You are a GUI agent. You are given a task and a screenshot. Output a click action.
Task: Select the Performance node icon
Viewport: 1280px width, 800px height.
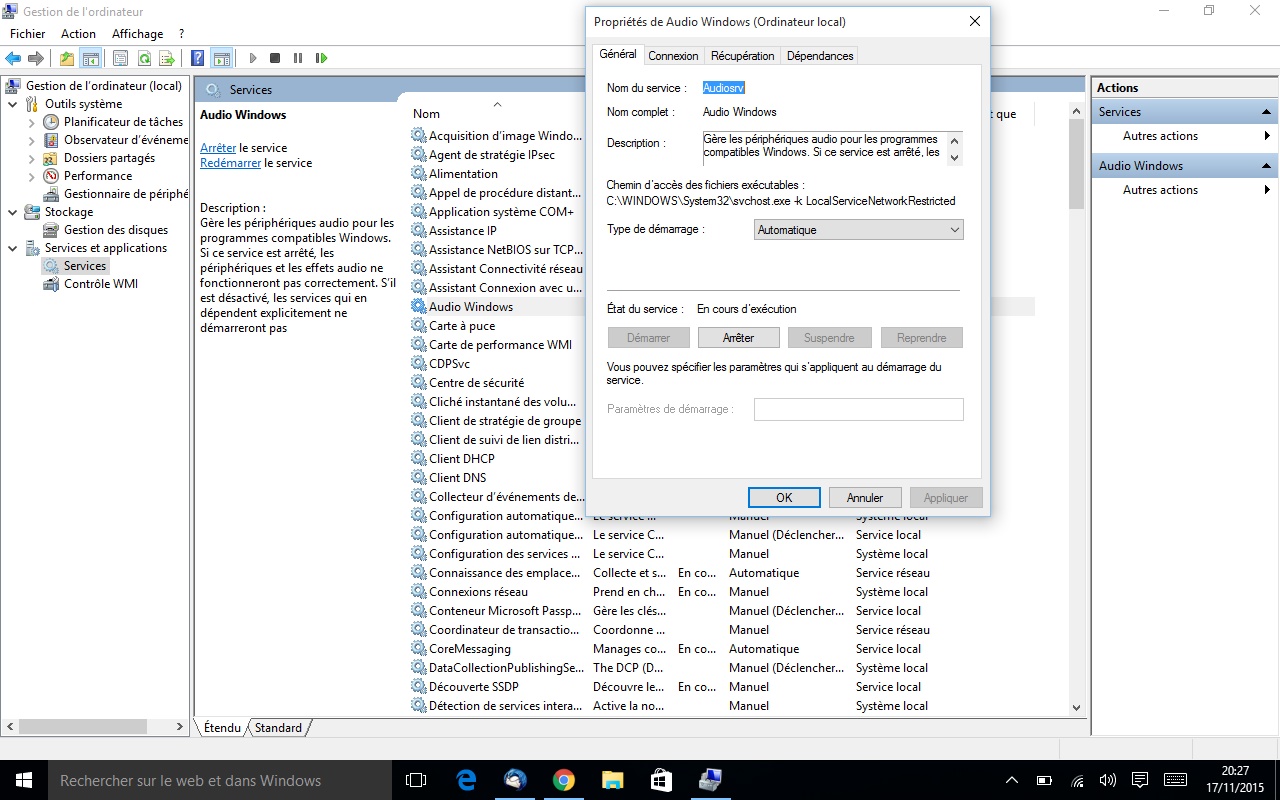51,176
